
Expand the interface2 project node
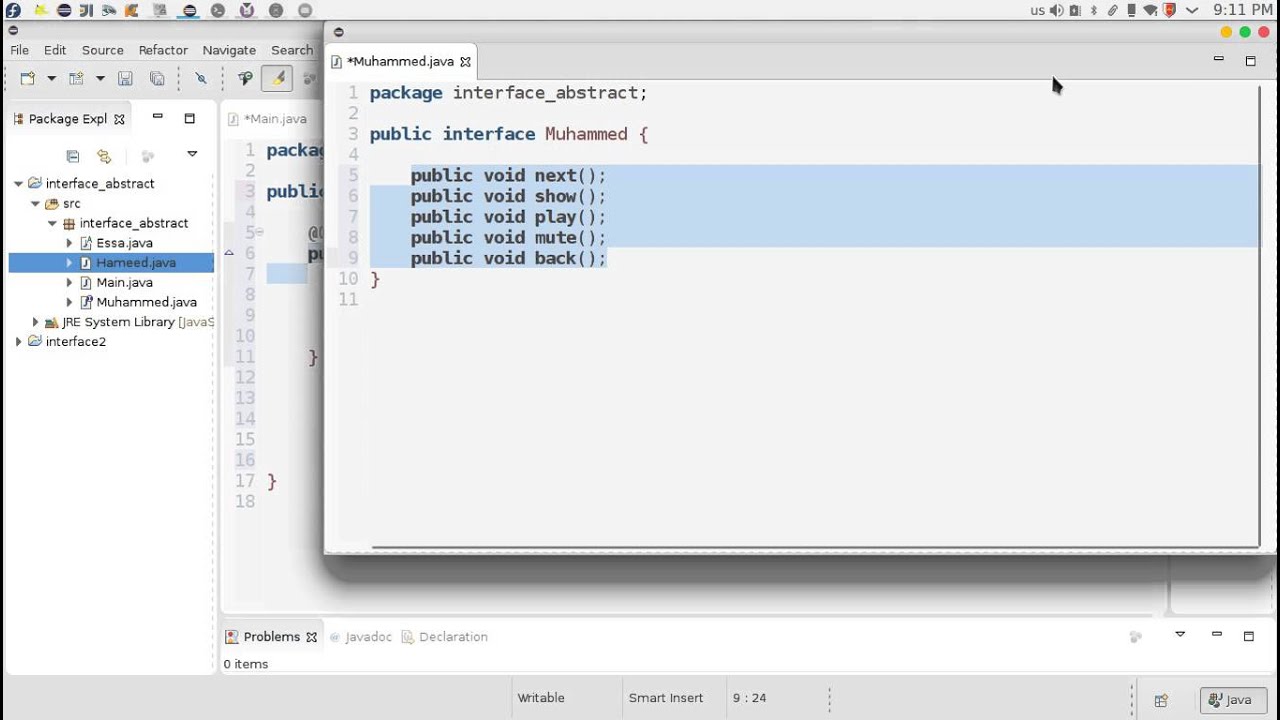click(18, 342)
